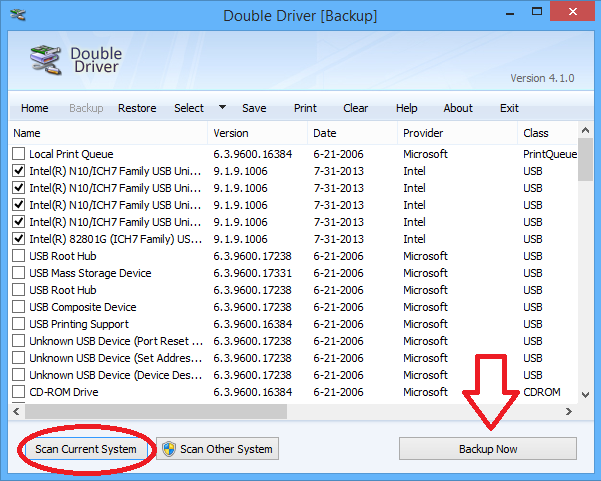Check the Local Print Queue checkbox
The width and height of the screenshot is (601, 481).
click(x=18, y=154)
